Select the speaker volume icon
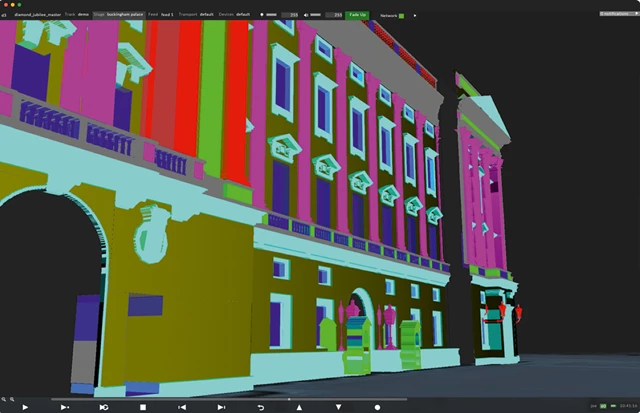 306,15
